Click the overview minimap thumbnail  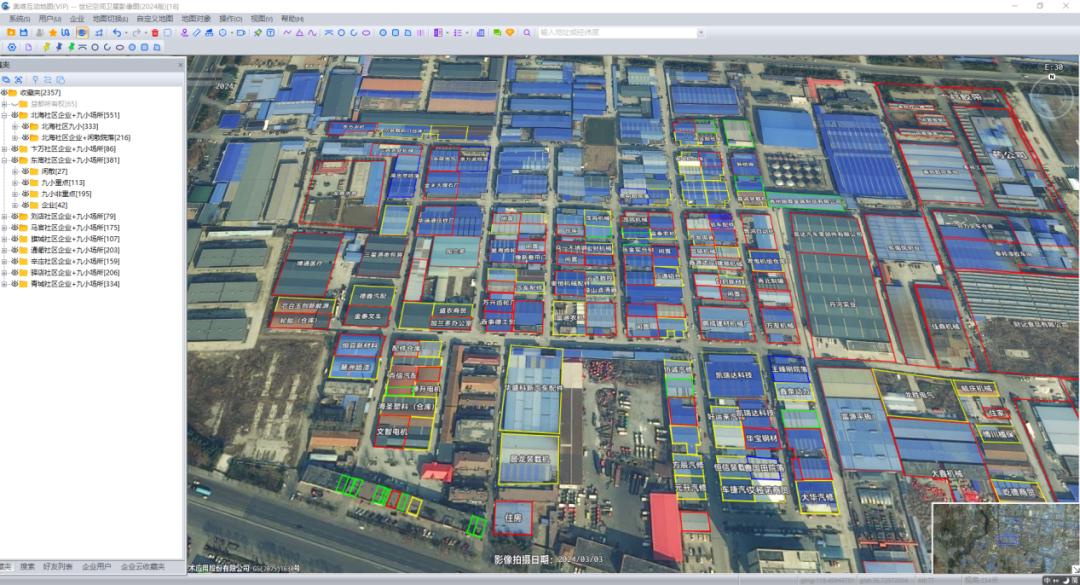click(x=1005, y=537)
